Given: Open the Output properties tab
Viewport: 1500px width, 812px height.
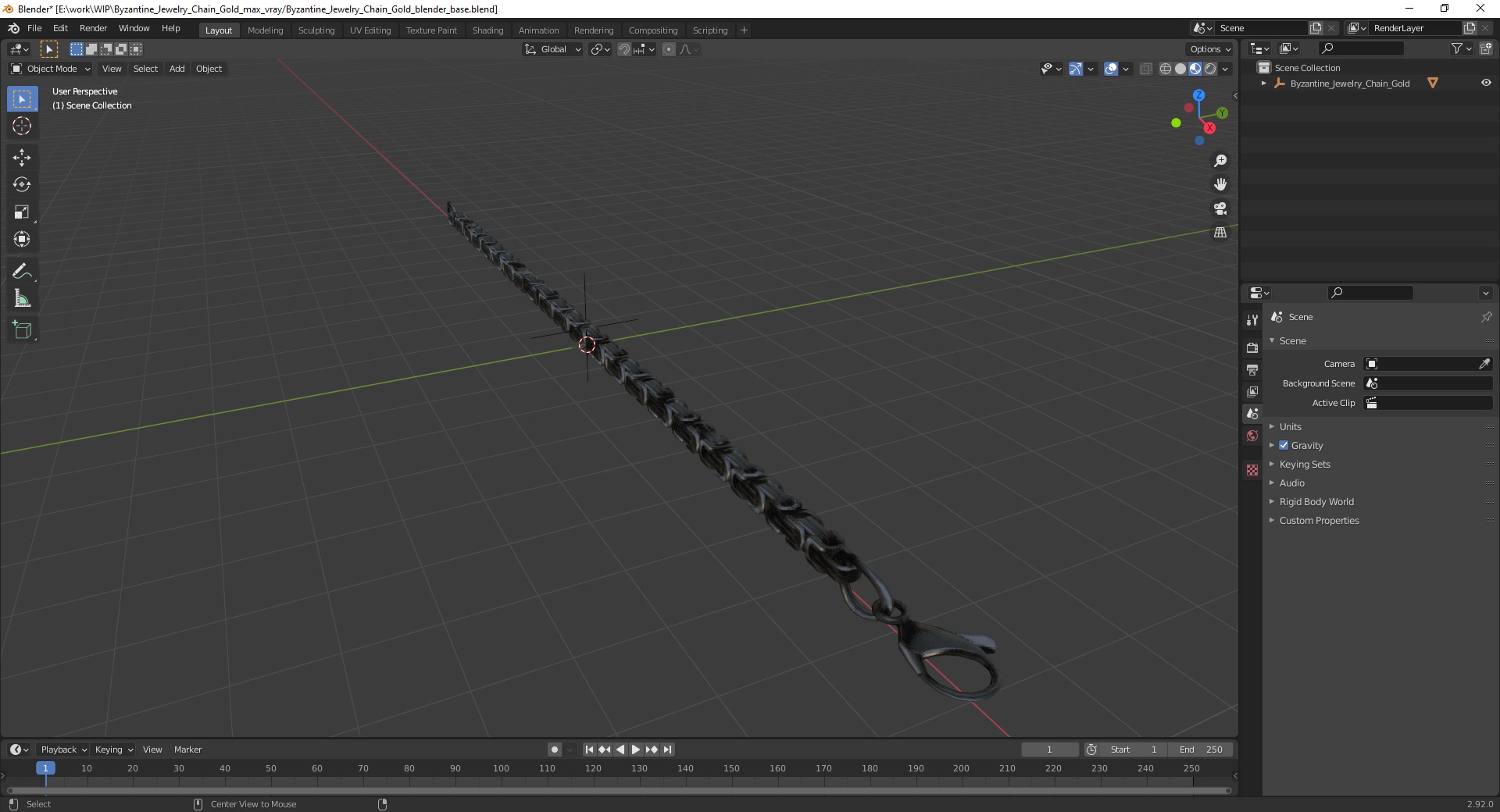Looking at the screenshot, I should point(1252,369).
